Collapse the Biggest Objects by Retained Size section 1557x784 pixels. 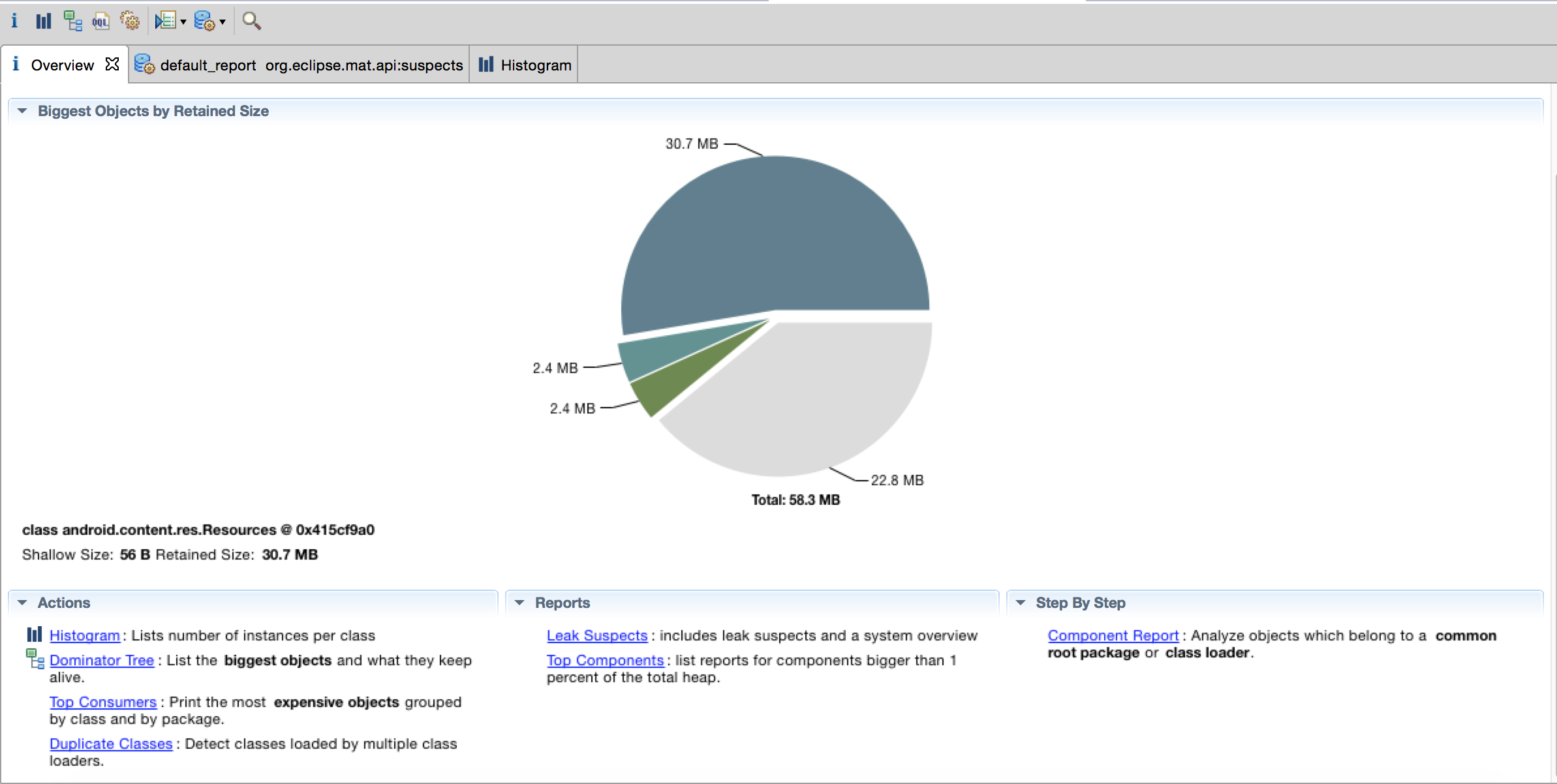tap(22, 111)
